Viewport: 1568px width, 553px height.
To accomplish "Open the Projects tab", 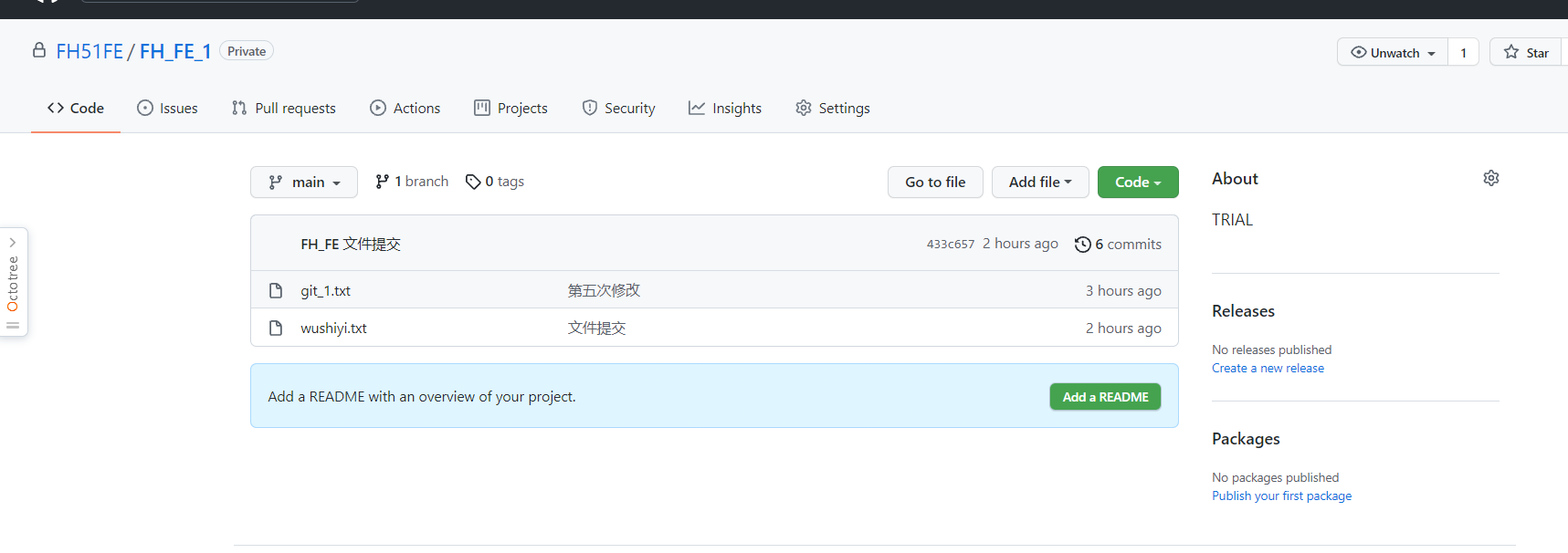I will point(510,108).
